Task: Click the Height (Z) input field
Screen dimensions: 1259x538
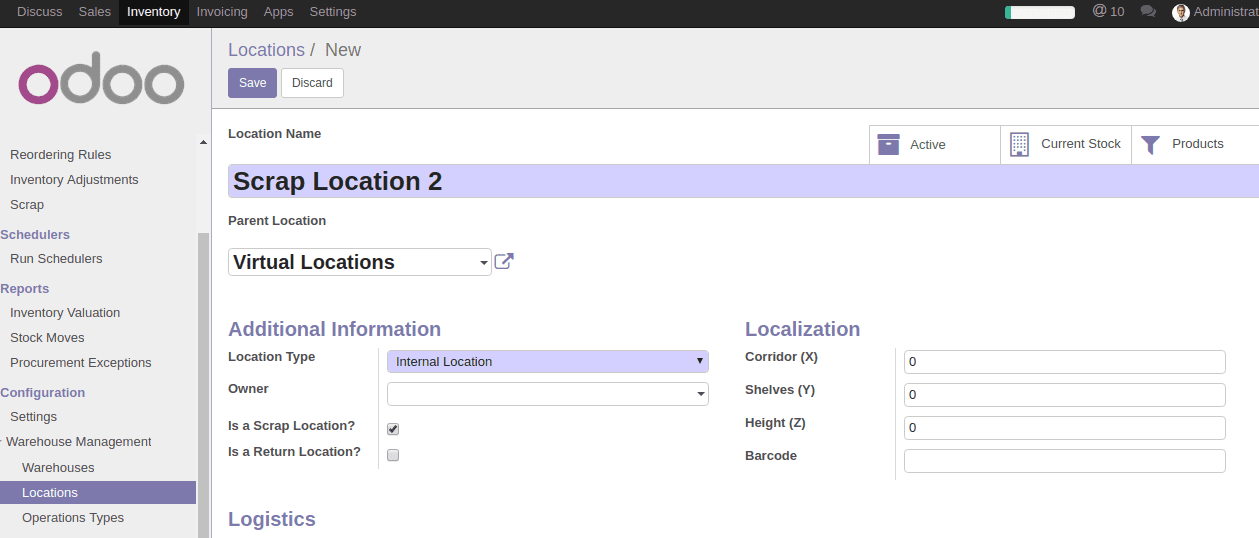Action: (1065, 428)
